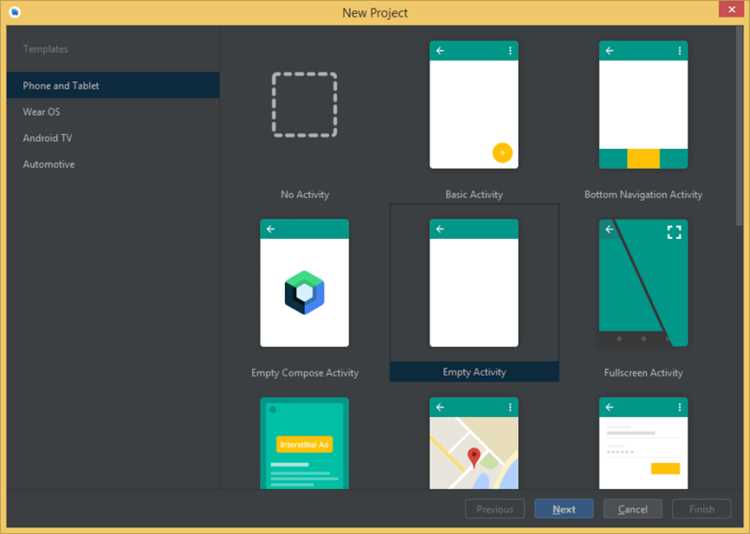Pick the Google Maps template thumbnail

click(474, 443)
